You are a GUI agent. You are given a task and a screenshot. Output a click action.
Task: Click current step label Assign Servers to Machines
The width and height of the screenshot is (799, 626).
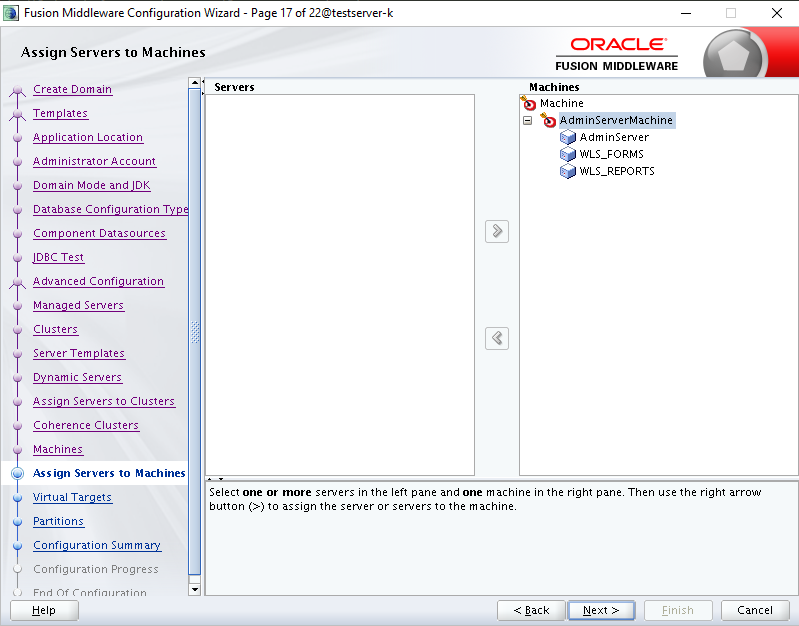tap(109, 473)
